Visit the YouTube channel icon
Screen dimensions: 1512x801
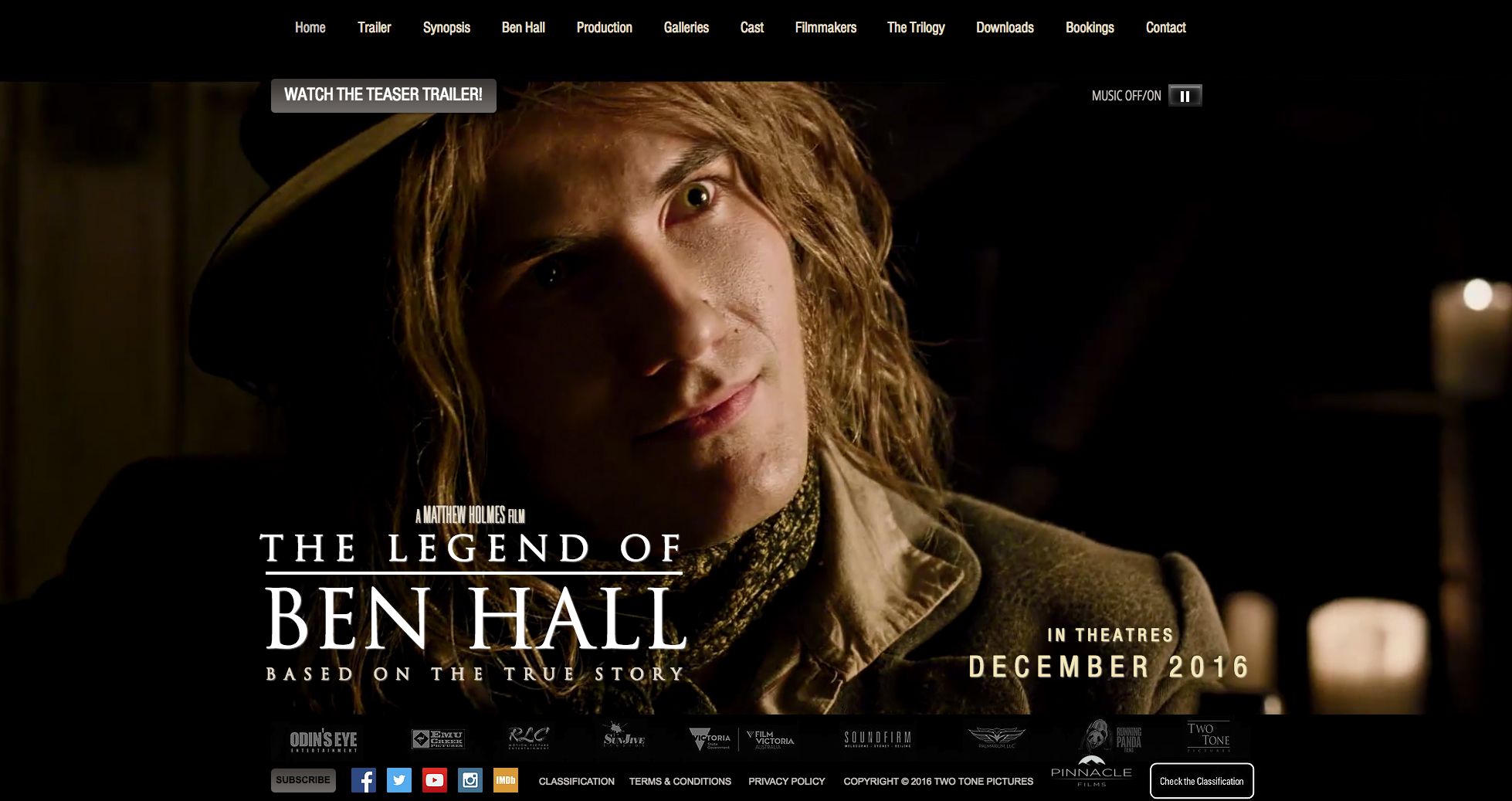click(435, 780)
